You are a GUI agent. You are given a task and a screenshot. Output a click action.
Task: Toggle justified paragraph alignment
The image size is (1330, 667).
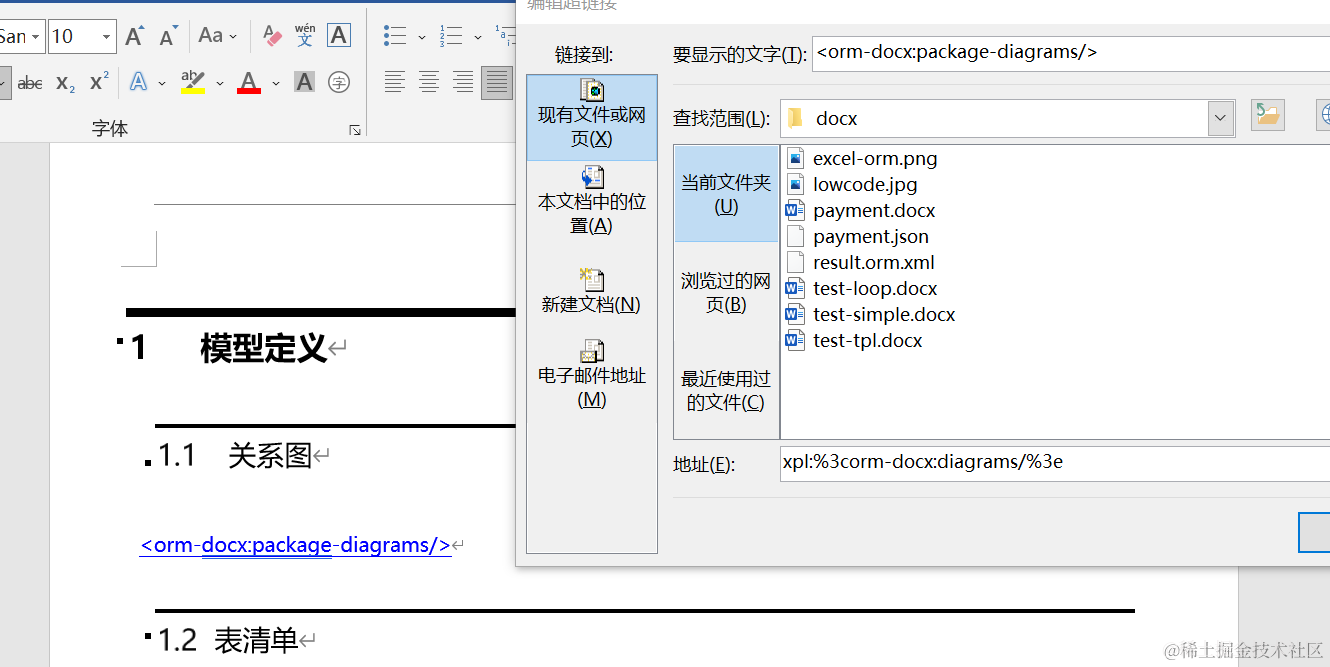497,82
